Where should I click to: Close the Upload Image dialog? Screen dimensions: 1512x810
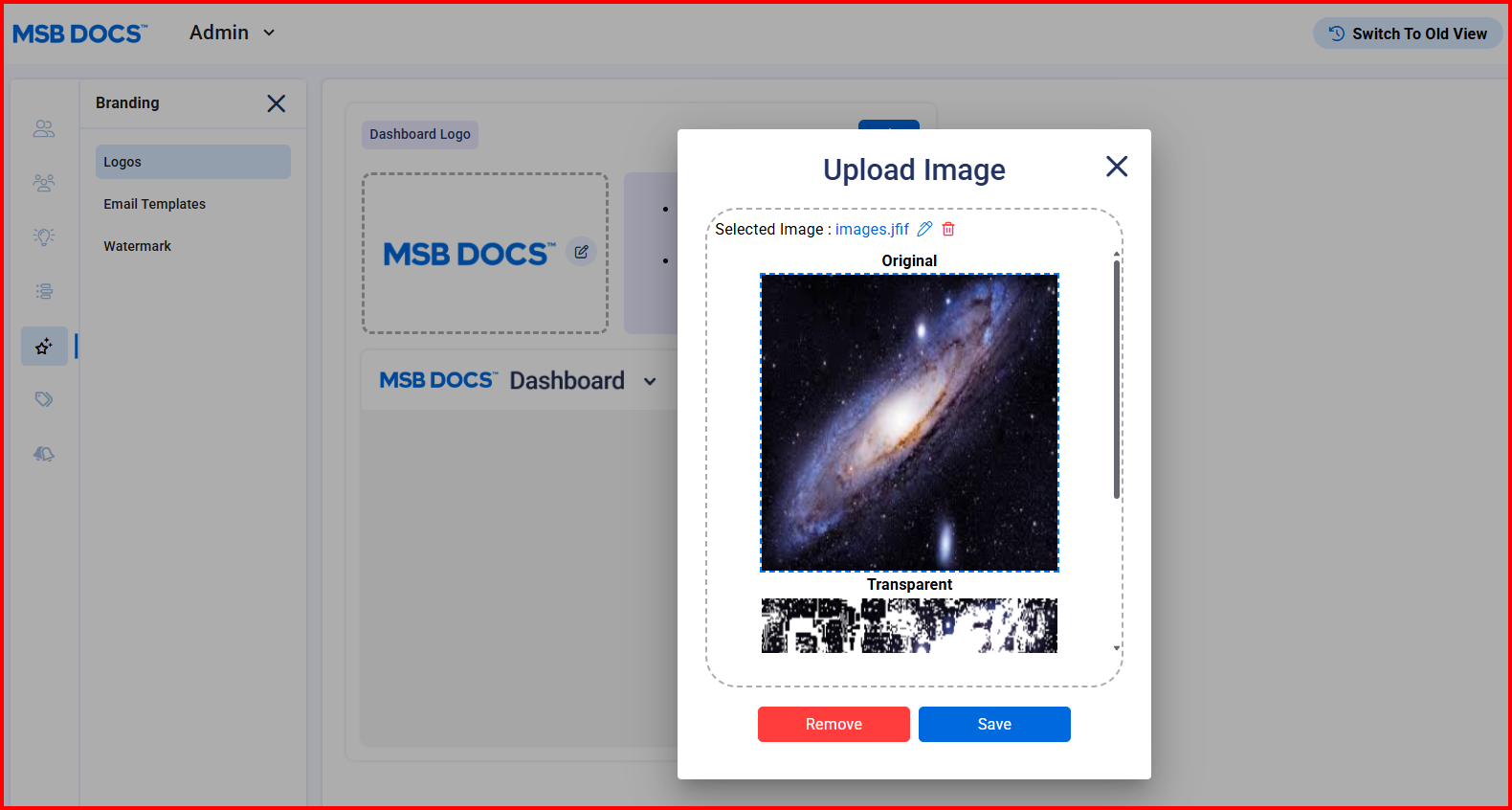(x=1116, y=167)
